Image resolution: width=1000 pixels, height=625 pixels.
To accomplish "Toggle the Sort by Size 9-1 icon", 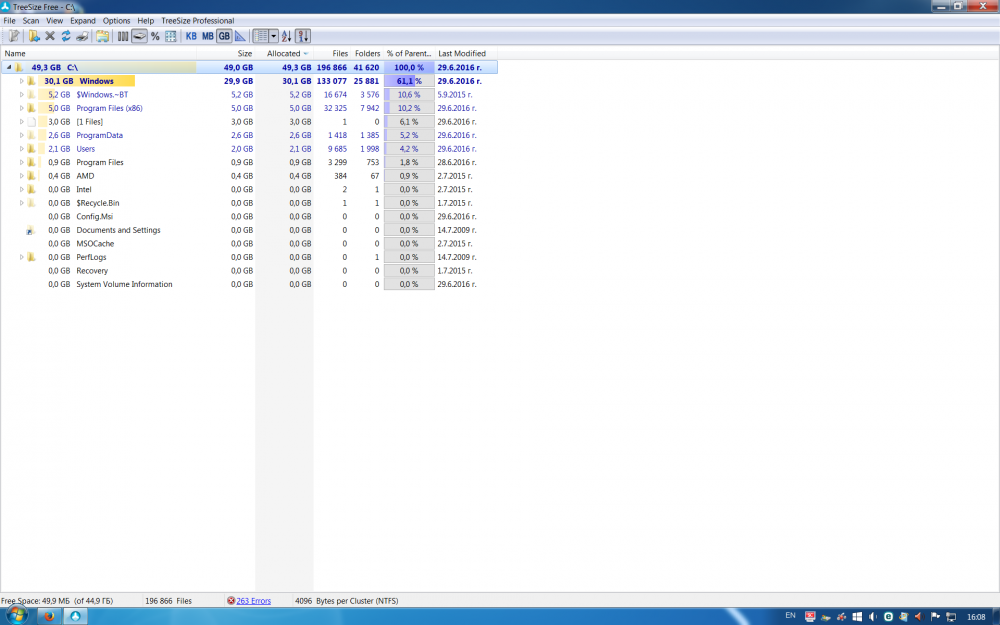I will [303, 36].
